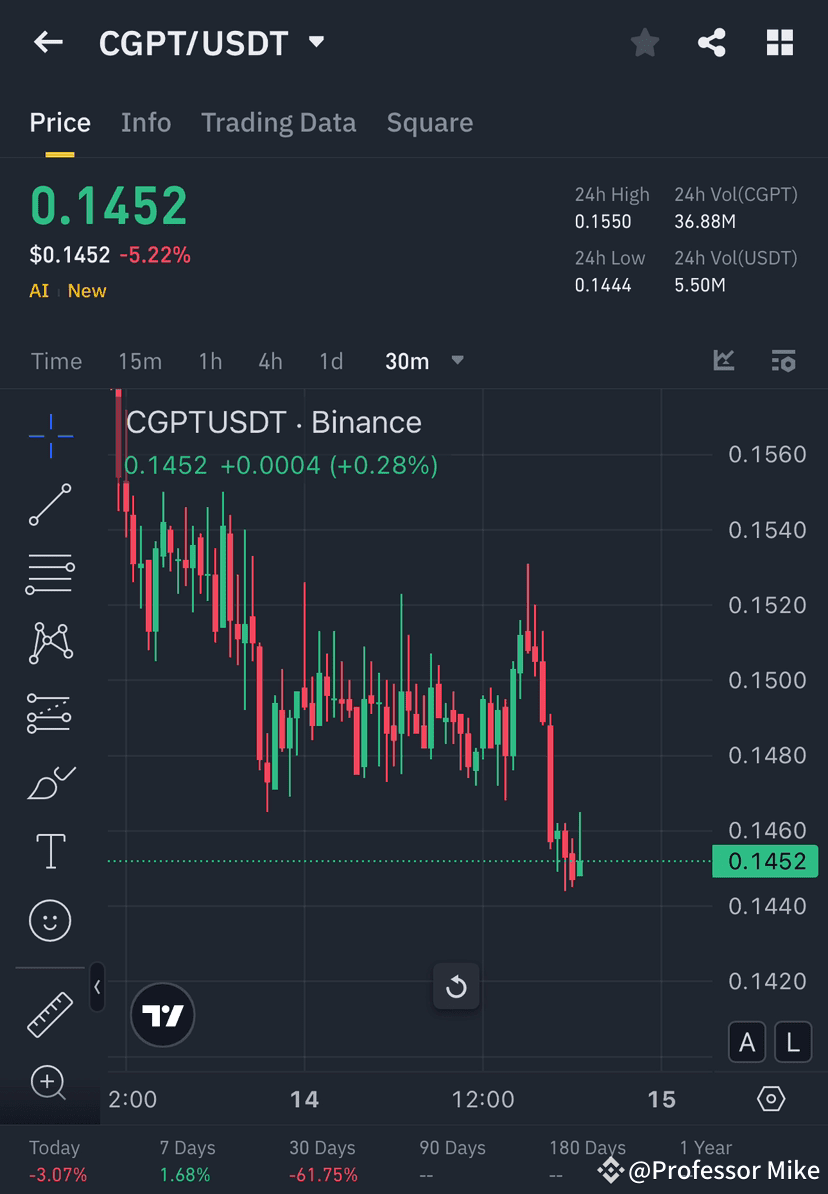Image resolution: width=828 pixels, height=1194 pixels.
Task: Tap the chart refresh reset button
Action: [x=456, y=987]
